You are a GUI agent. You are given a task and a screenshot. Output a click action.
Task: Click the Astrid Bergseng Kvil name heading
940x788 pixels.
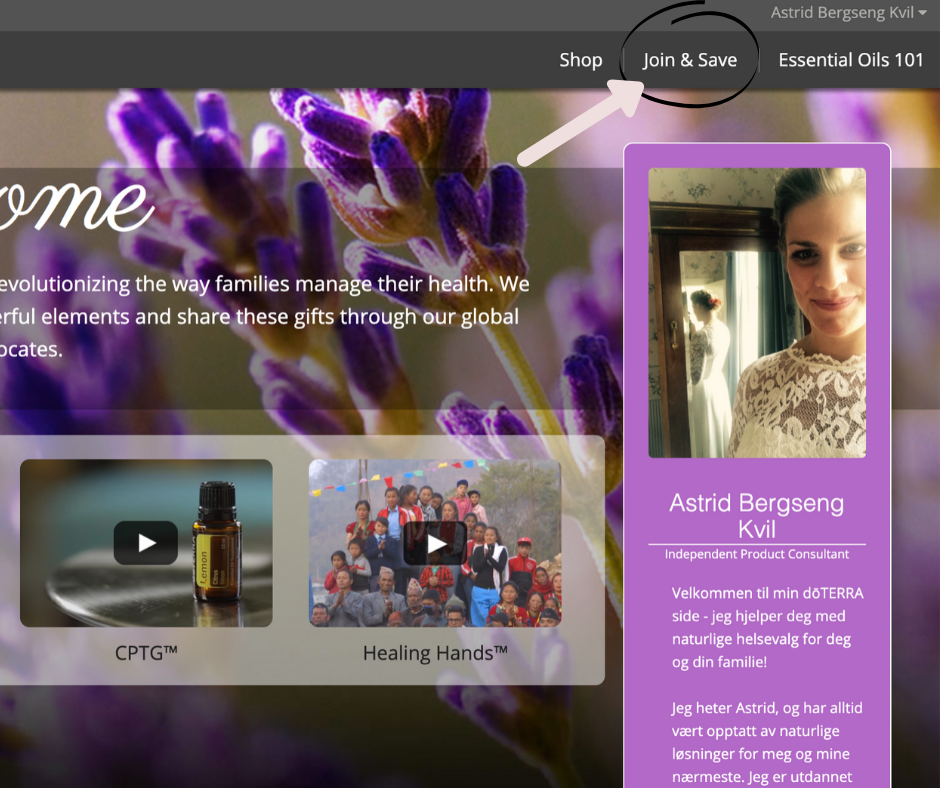(757, 516)
